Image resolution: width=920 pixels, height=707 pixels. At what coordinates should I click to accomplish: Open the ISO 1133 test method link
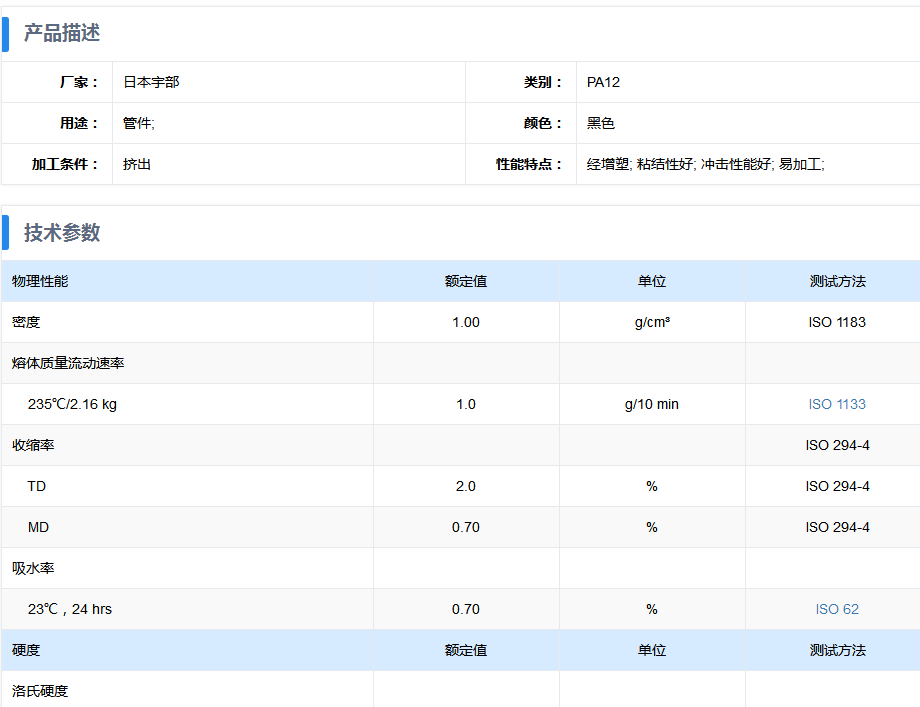coord(837,404)
